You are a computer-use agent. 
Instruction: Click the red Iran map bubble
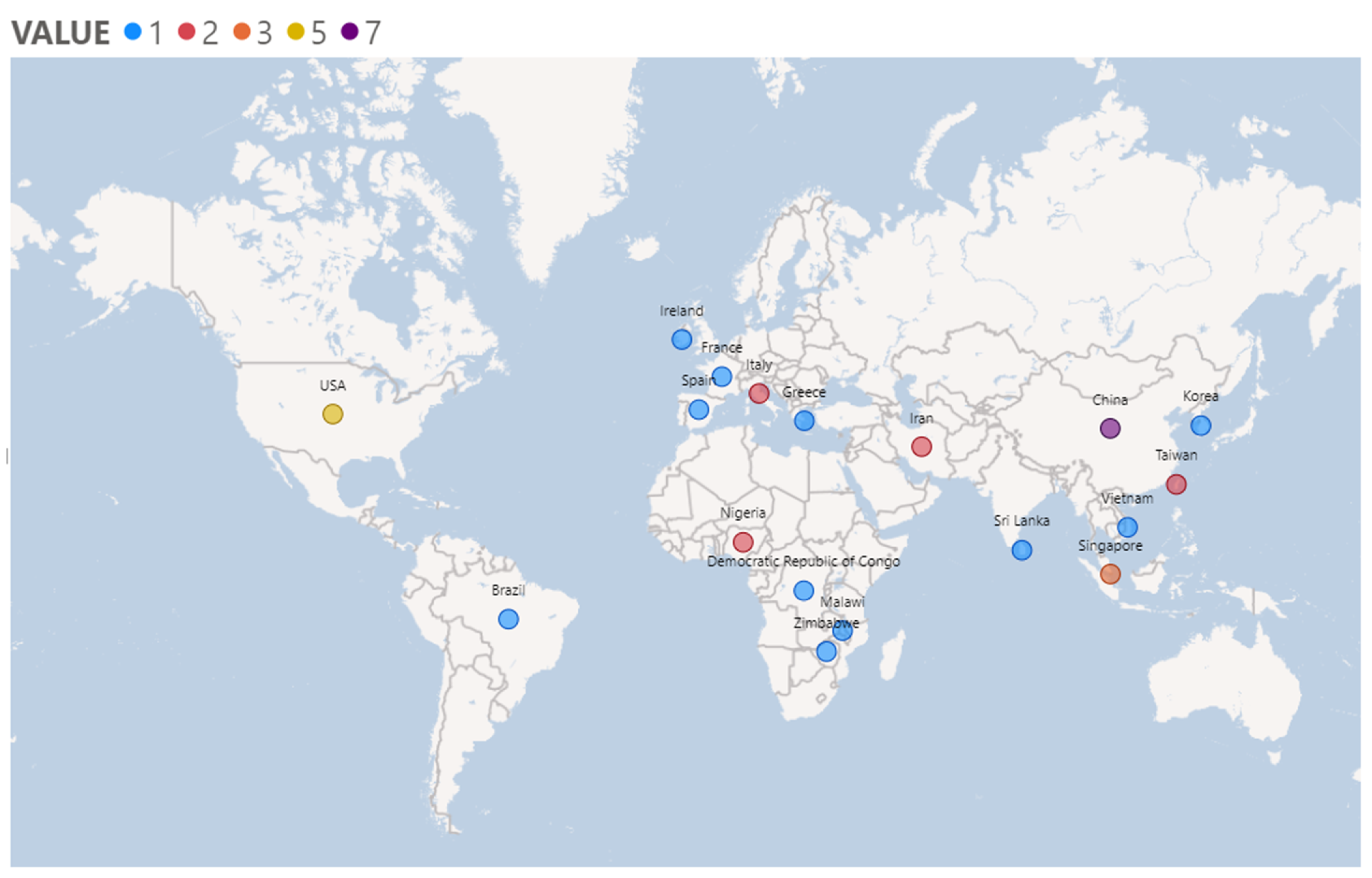(x=921, y=446)
